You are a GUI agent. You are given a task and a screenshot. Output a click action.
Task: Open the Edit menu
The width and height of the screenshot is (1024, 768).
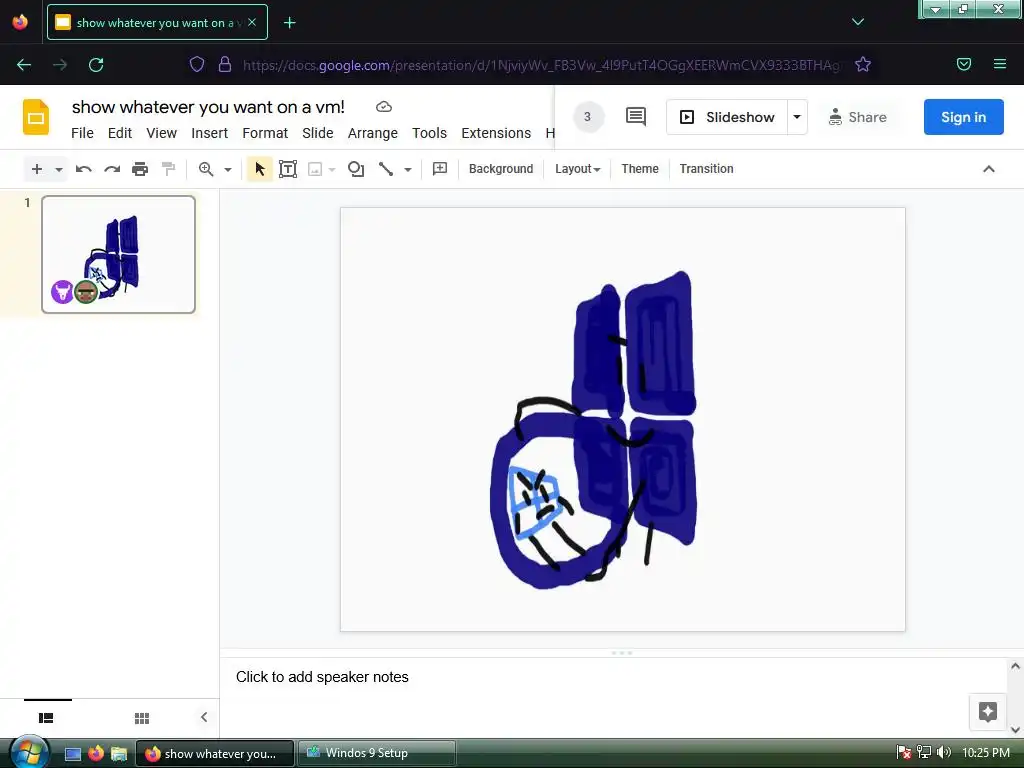tap(120, 133)
